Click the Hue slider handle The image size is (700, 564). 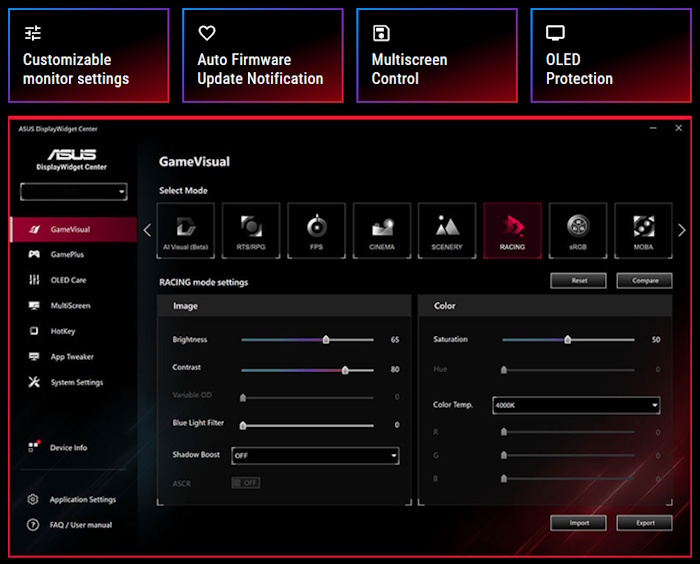pyautogui.click(x=504, y=370)
